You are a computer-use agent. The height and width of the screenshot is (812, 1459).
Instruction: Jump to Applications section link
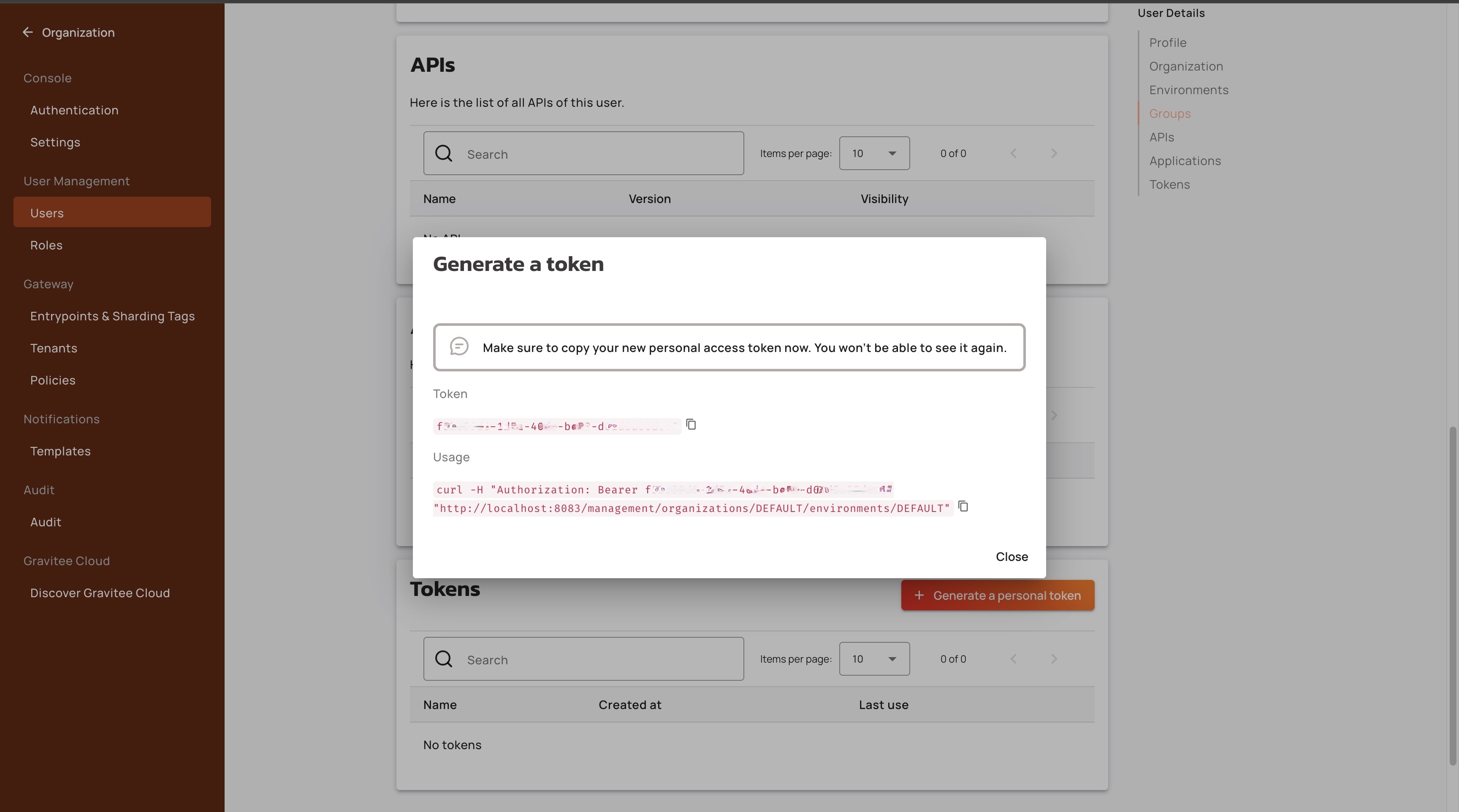1184,161
